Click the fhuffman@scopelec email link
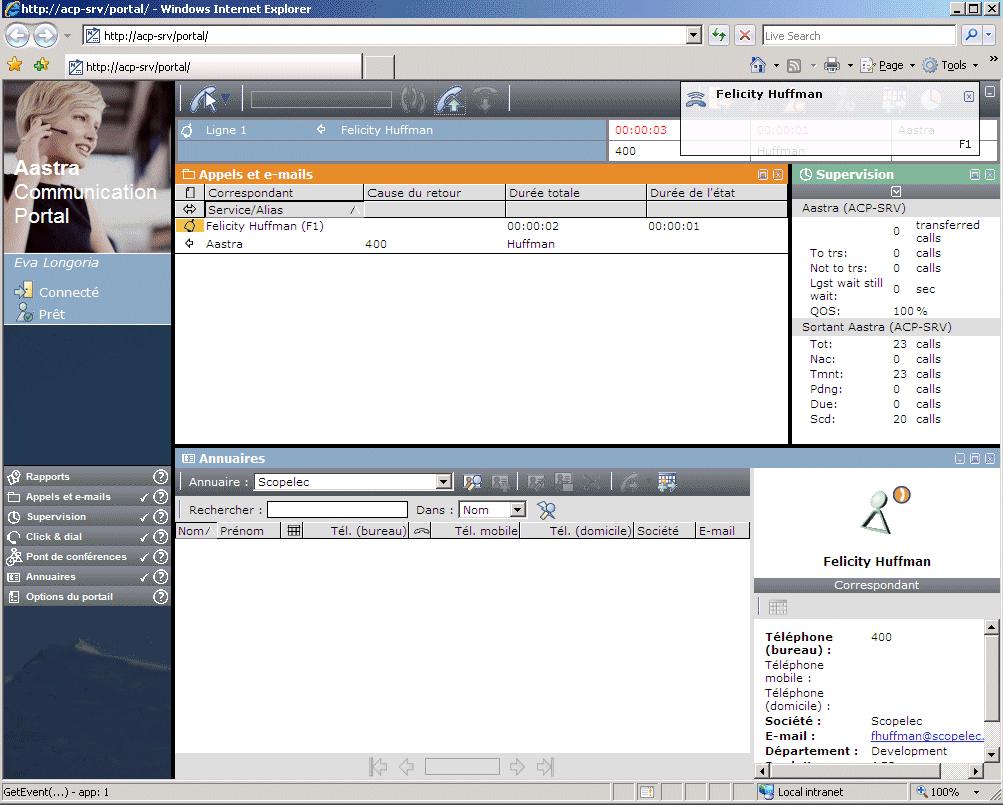 click(x=927, y=736)
